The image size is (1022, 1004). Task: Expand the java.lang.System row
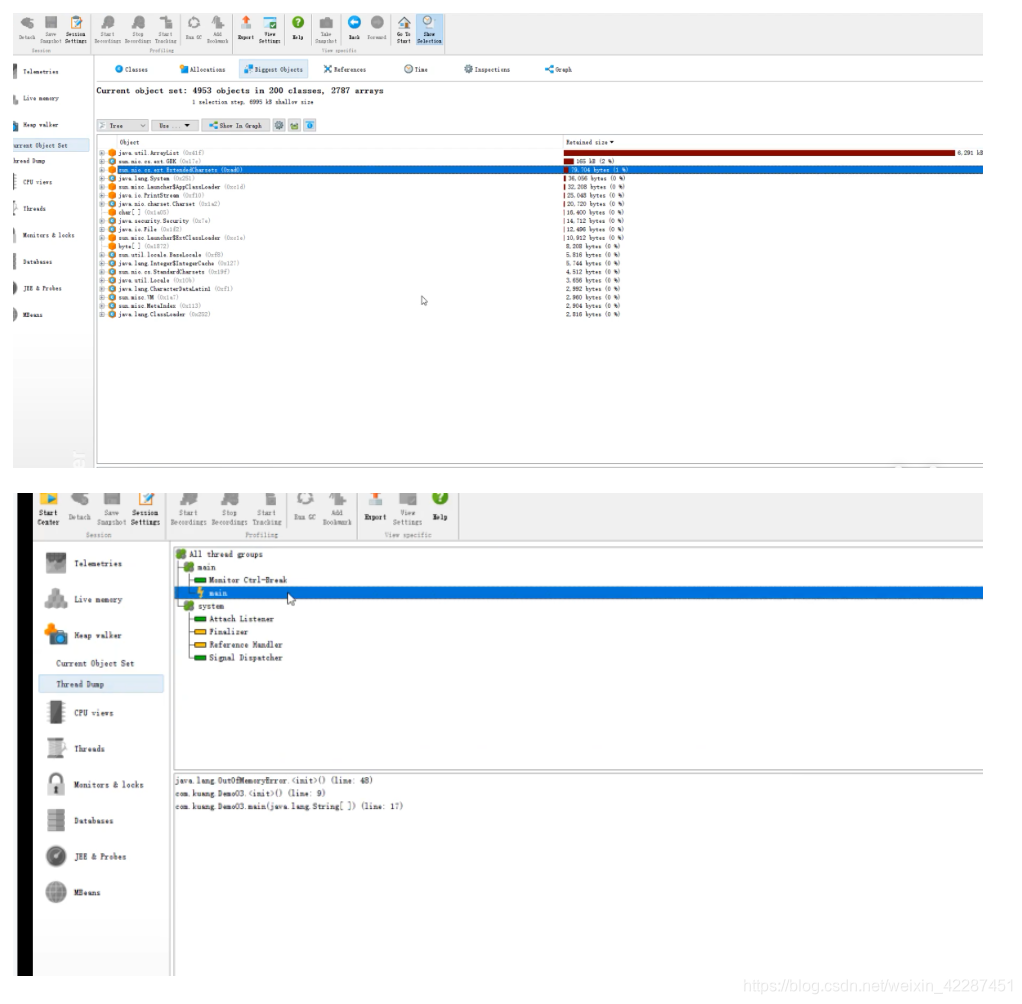click(102, 178)
